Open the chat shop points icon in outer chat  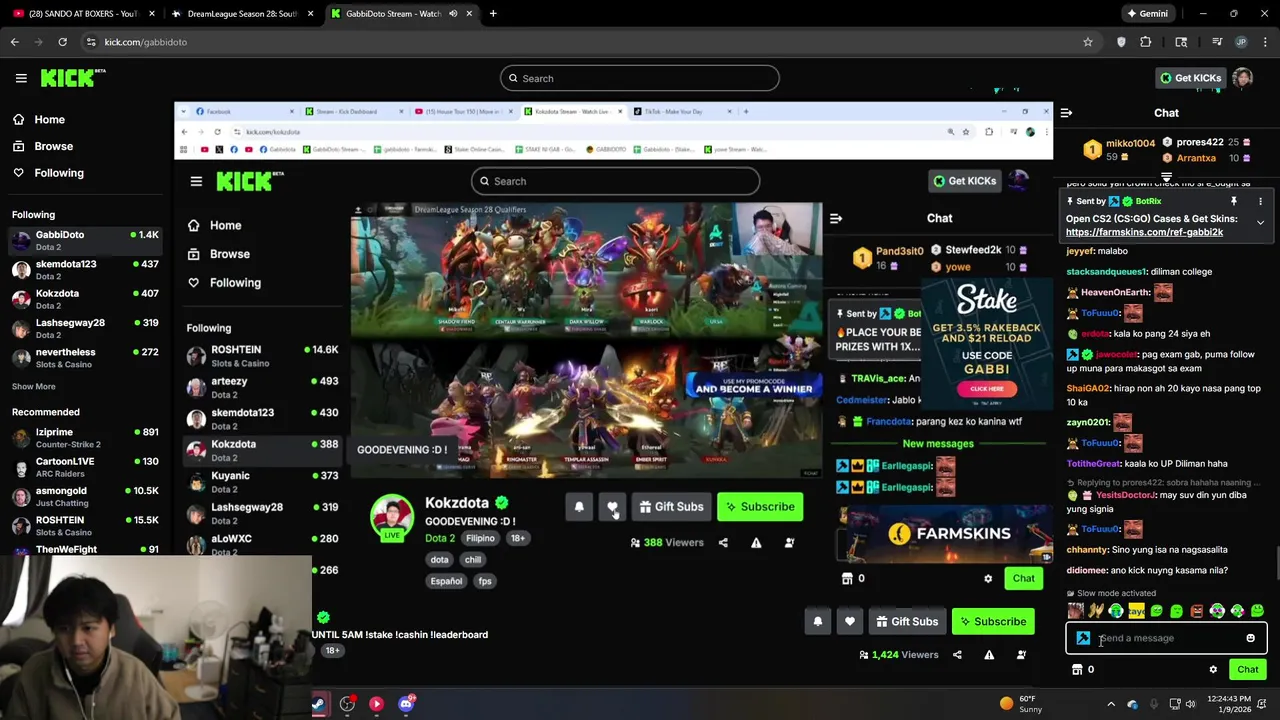click(1077, 670)
